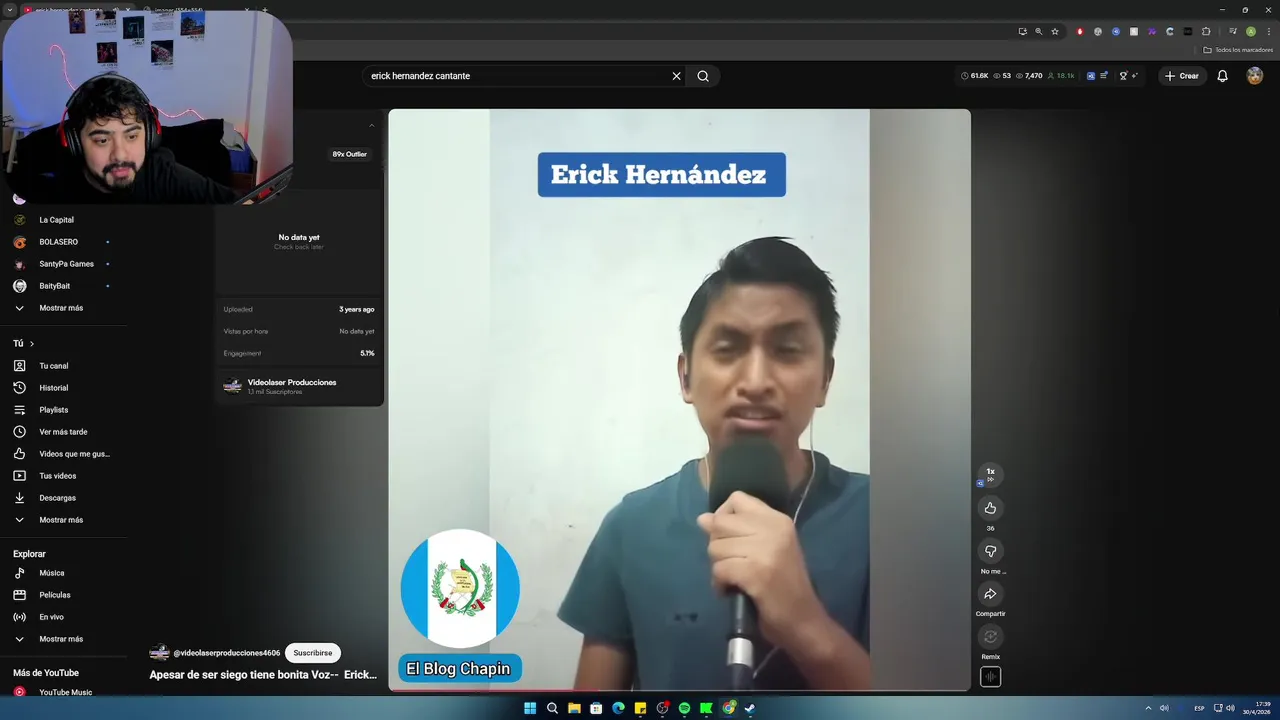Screen dimensions: 1280x720
Task: Open Ver más tarde
Action: pyautogui.click(x=64, y=432)
